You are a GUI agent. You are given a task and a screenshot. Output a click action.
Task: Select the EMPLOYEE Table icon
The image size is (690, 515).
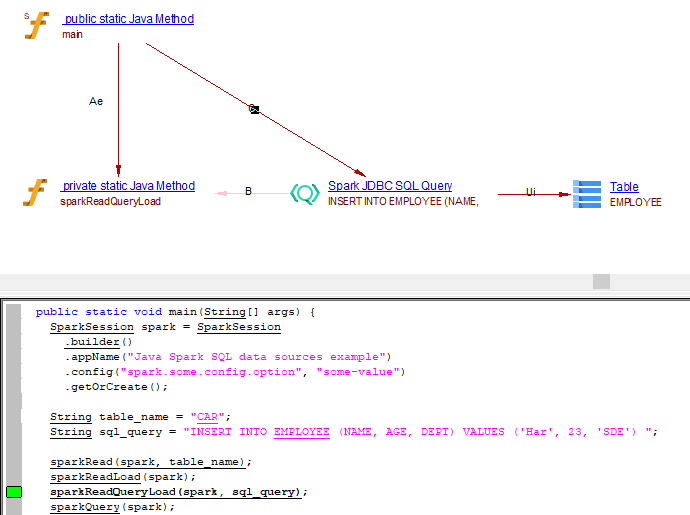[587, 193]
